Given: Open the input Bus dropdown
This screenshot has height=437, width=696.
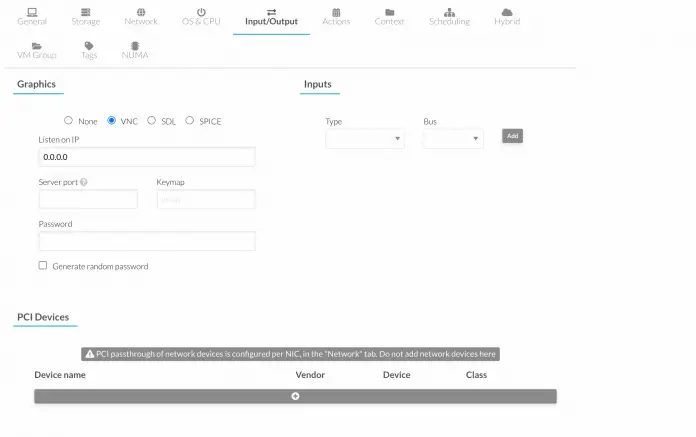Looking at the screenshot, I should click(453, 139).
